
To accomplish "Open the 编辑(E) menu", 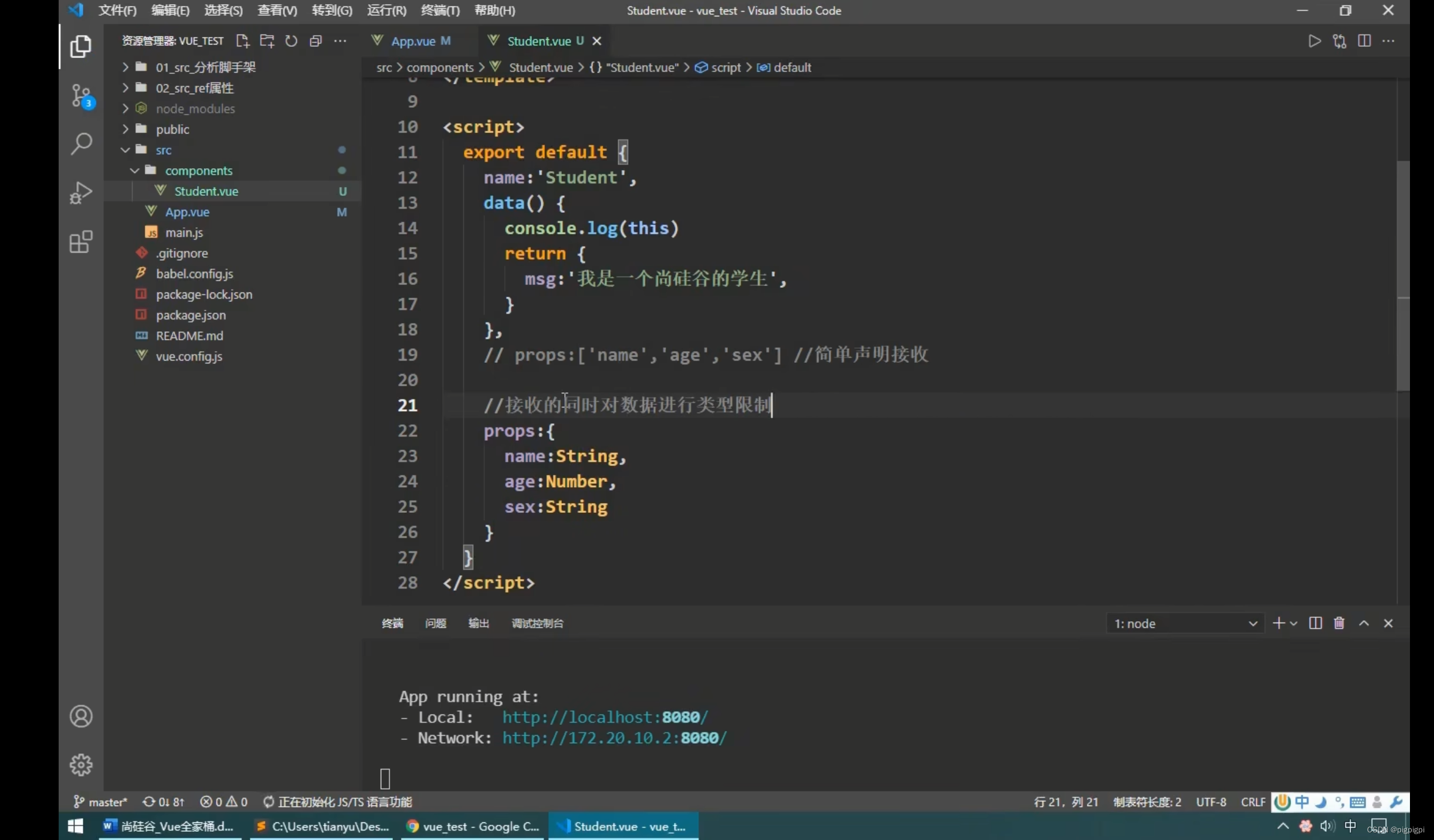I will click(170, 11).
